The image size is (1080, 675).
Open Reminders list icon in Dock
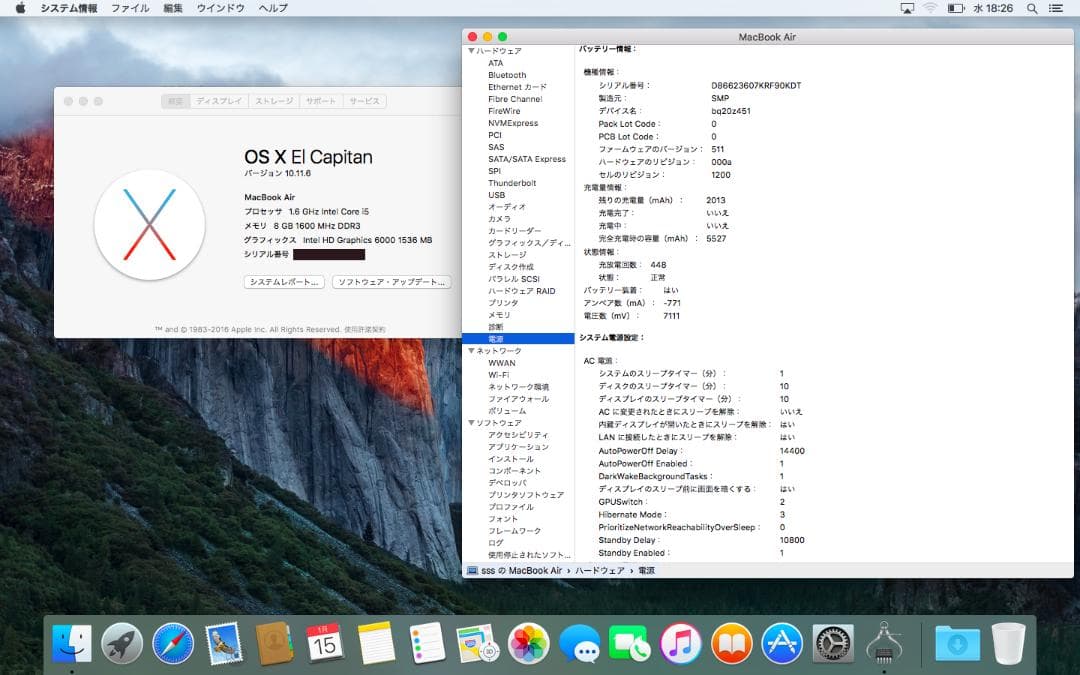click(x=426, y=643)
